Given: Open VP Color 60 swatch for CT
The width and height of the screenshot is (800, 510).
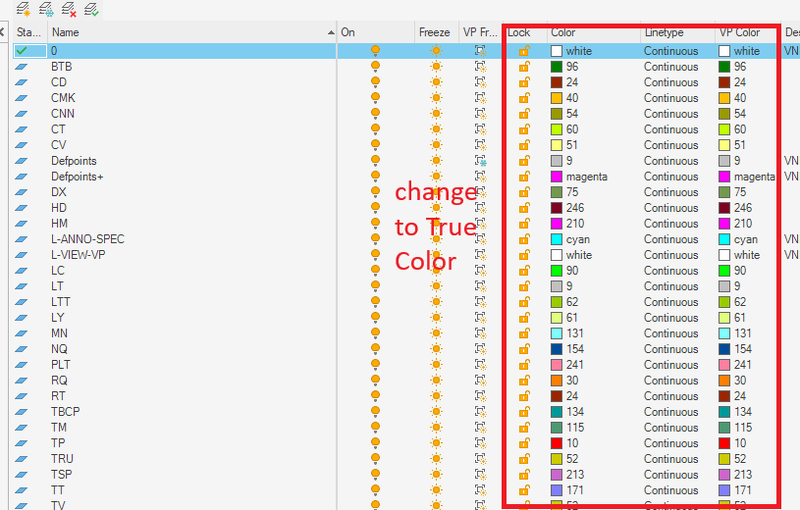Looking at the screenshot, I should click(724, 129).
